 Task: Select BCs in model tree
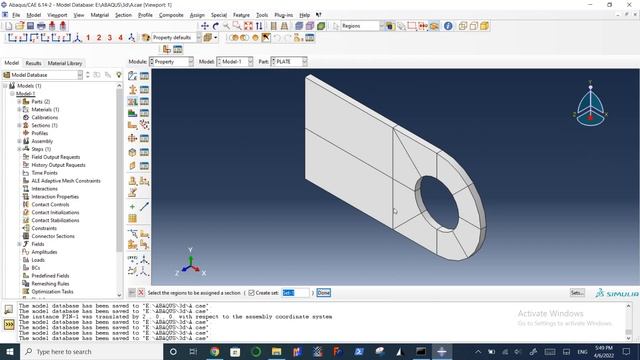coord(36,268)
